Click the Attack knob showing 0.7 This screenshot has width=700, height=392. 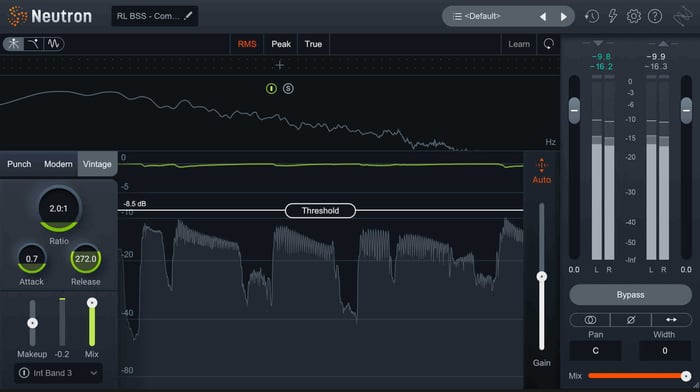(32, 259)
